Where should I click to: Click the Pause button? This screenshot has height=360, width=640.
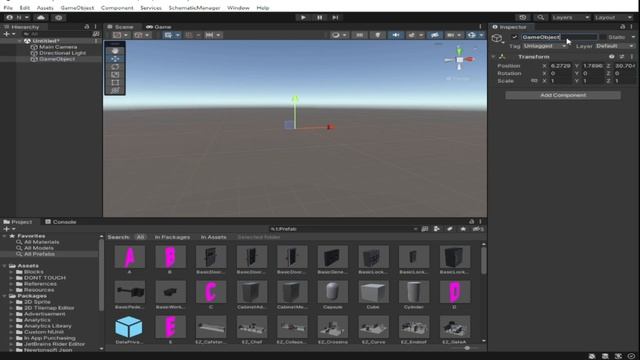(x=319, y=18)
